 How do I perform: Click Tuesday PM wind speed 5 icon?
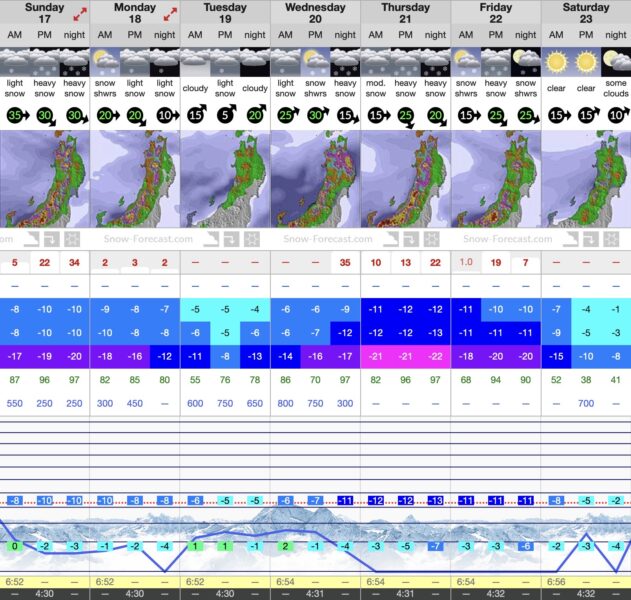pyautogui.click(x=227, y=115)
